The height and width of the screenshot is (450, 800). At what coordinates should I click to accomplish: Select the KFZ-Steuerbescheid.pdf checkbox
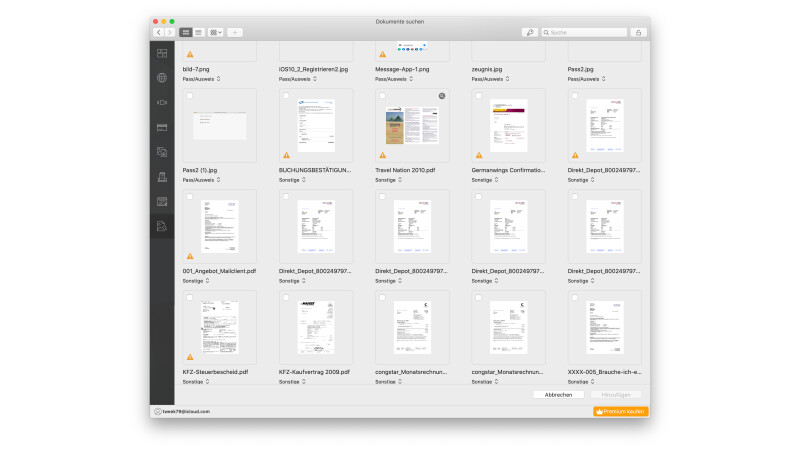189,298
